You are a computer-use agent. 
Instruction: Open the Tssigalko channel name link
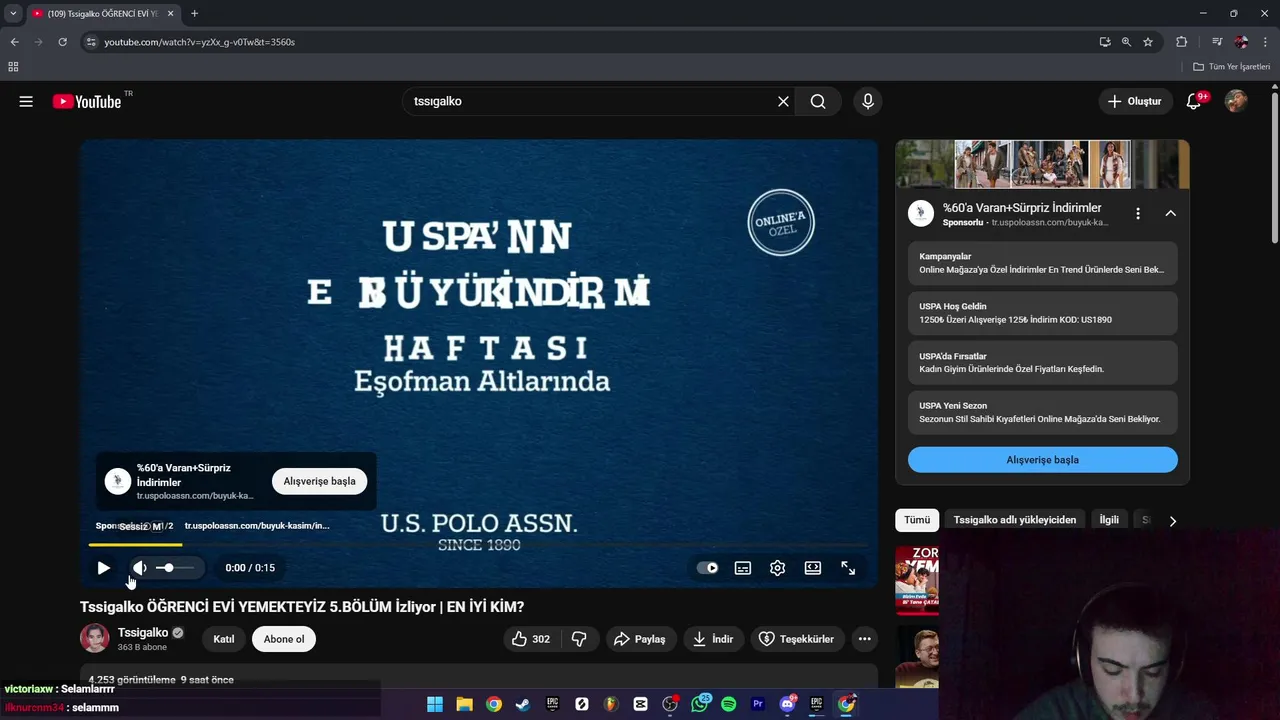click(x=143, y=633)
